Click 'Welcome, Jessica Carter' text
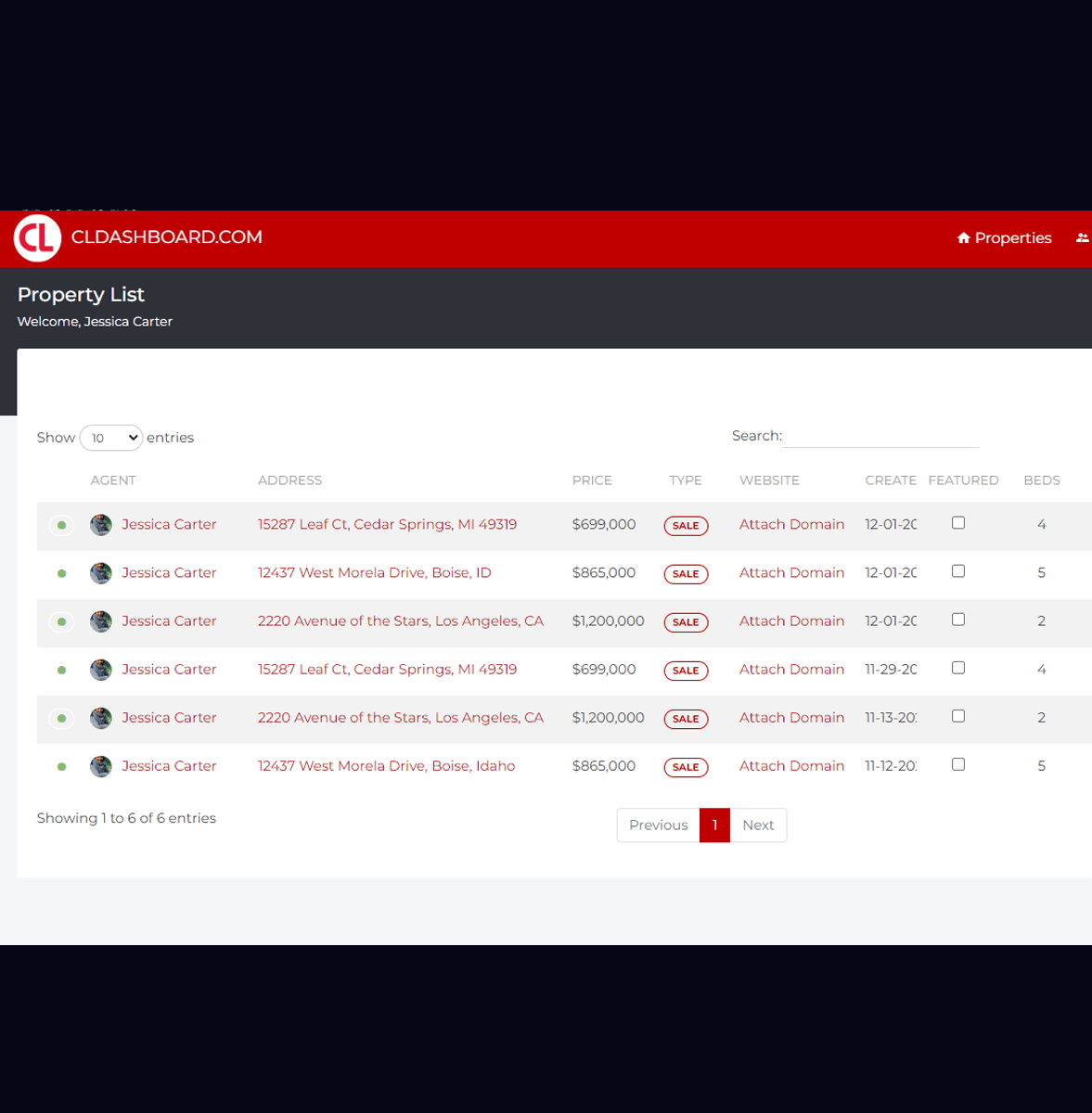This screenshot has height=1113, width=1092. tap(95, 321)
